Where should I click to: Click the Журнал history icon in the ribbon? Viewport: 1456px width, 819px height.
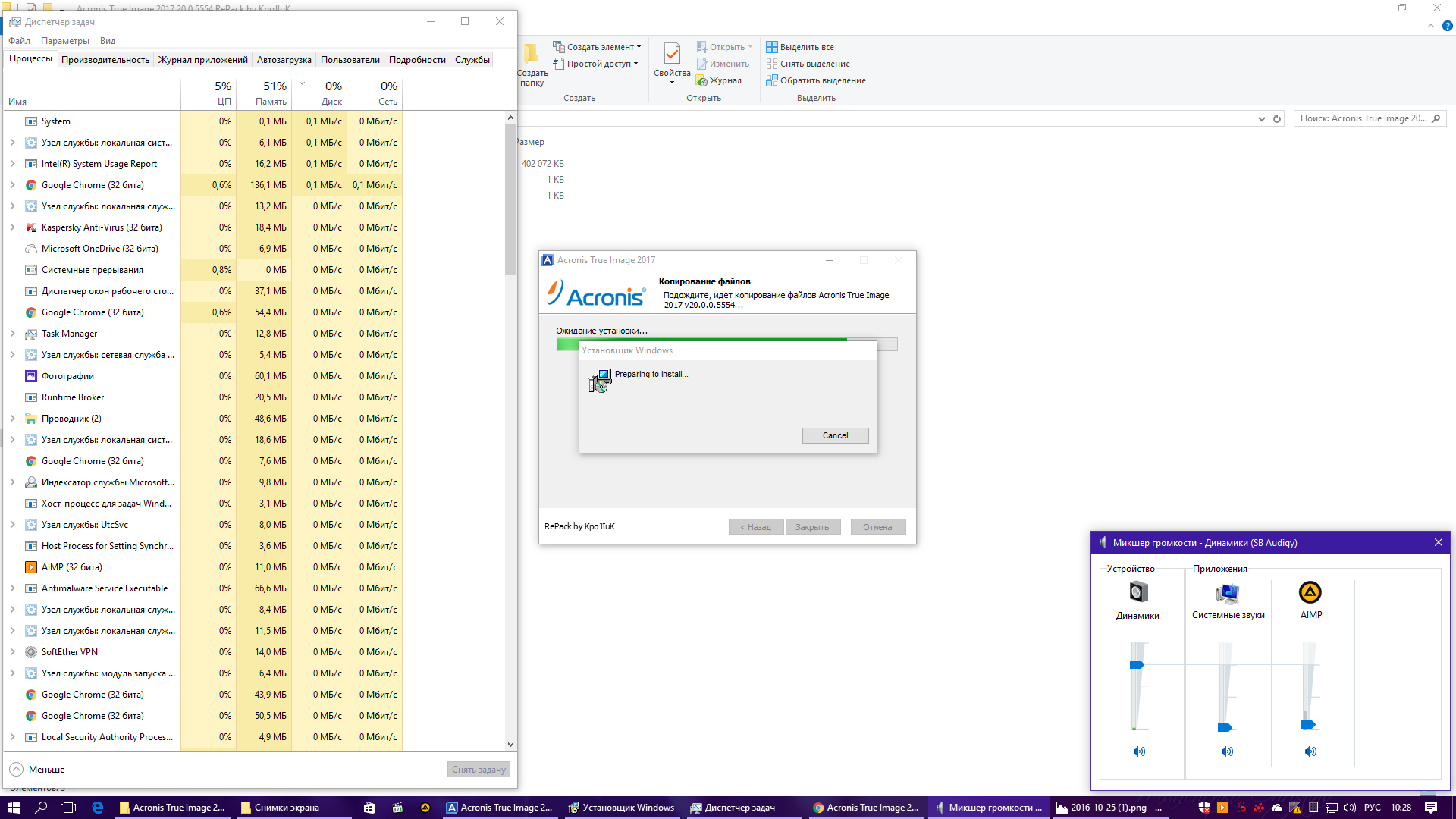click(x=702, y=80)
